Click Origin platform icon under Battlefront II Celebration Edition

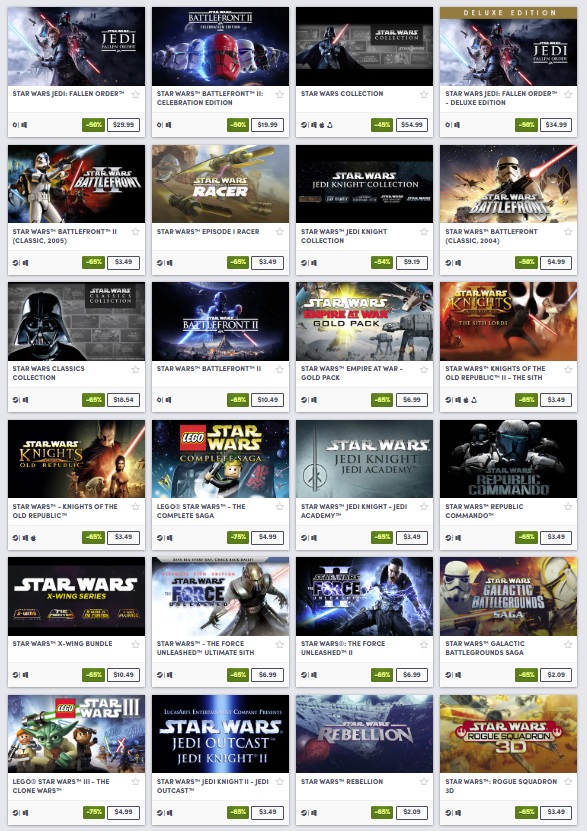pyautogui.click(x=159, y=125)
